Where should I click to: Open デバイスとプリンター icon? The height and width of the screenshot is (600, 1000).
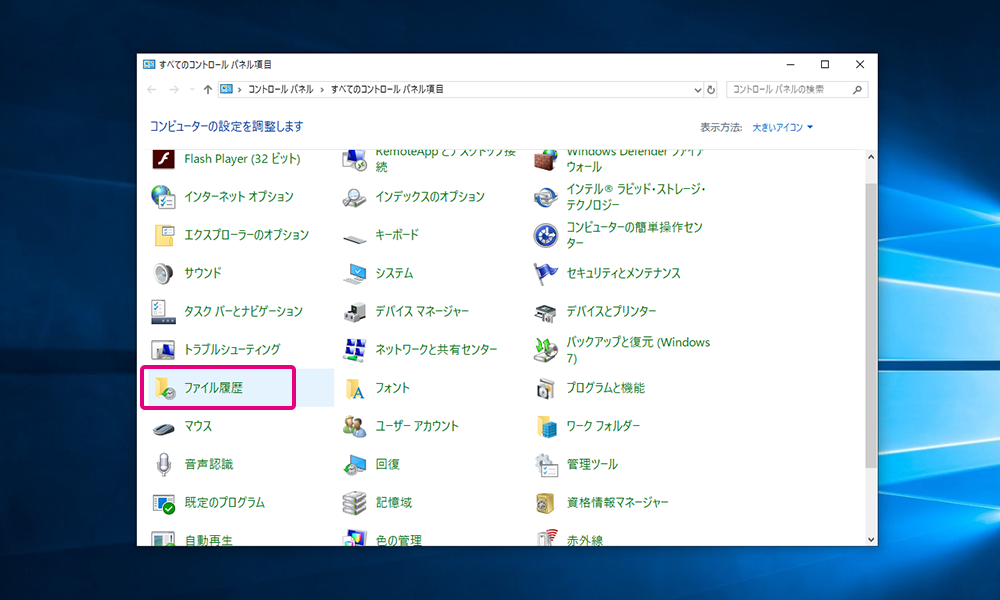546,311
